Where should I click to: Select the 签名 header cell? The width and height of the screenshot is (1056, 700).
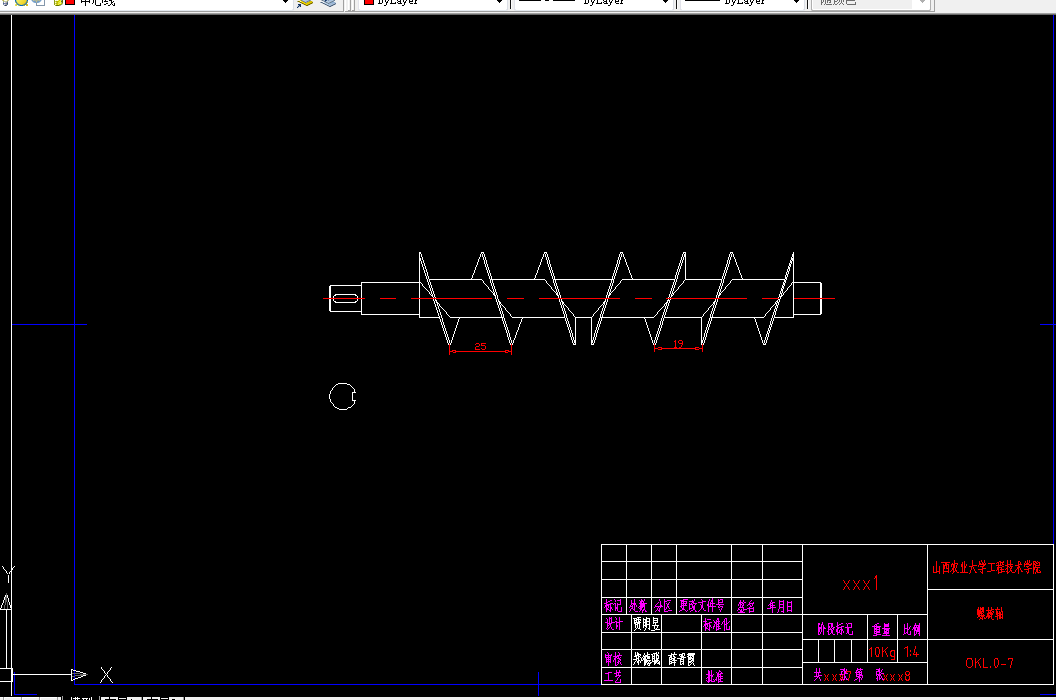[746, 606]
